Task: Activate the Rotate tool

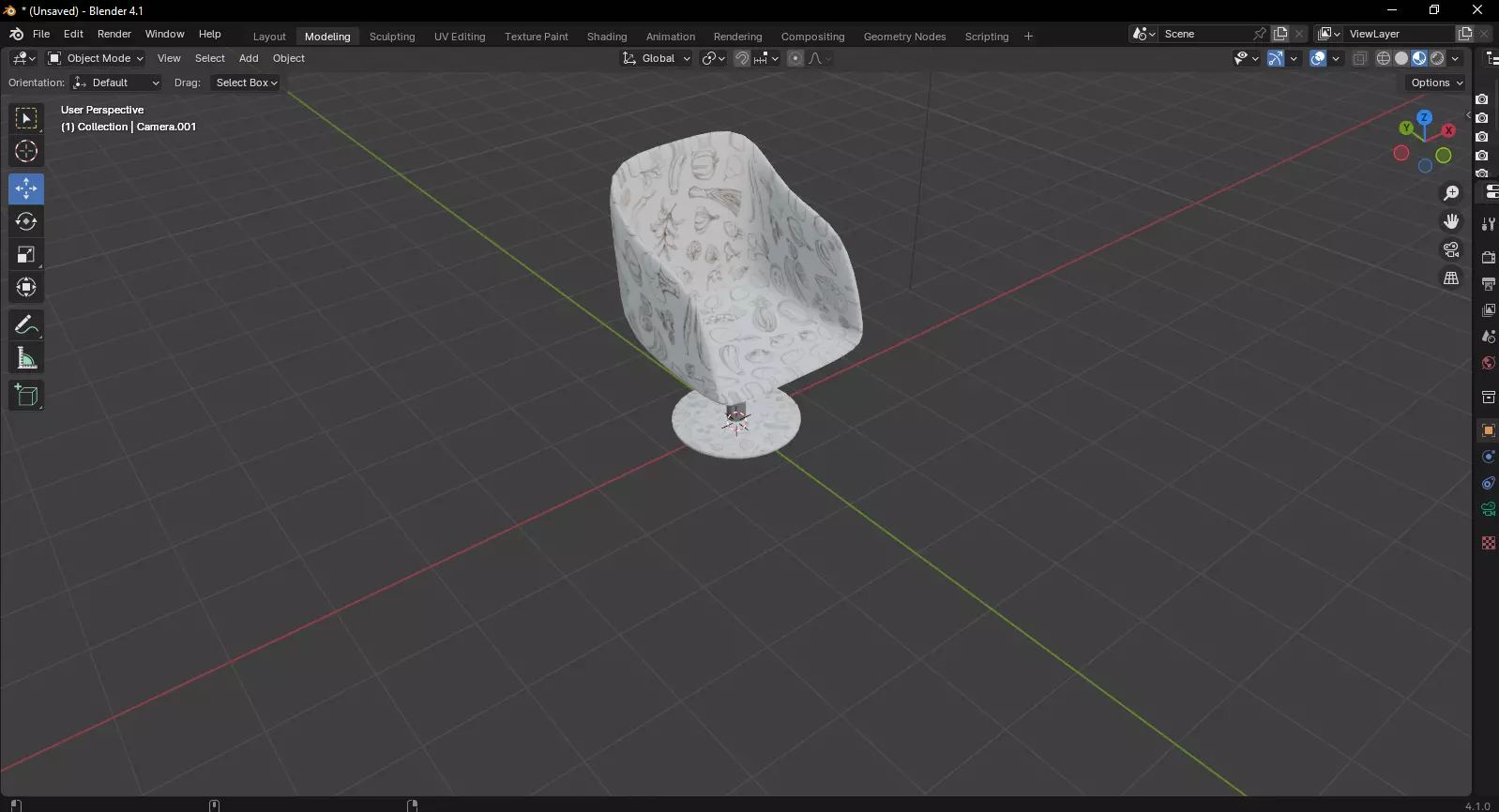Action: coord(26,221)
